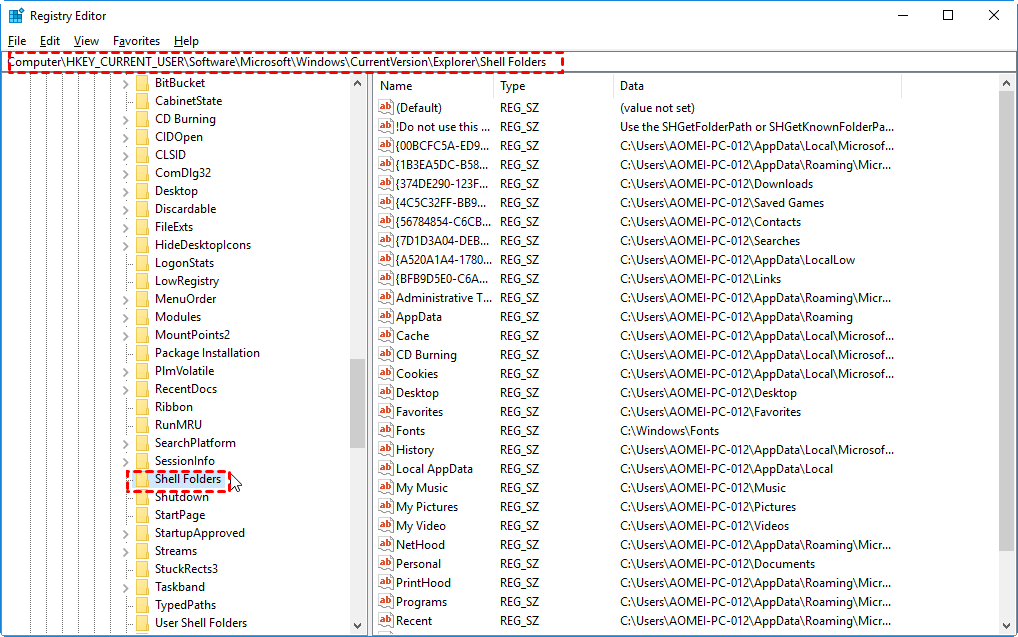Click the folder icon beside RunMRU
Image resolution: width=1018 pixels, height=637 pixels.
tap(143, 424)
